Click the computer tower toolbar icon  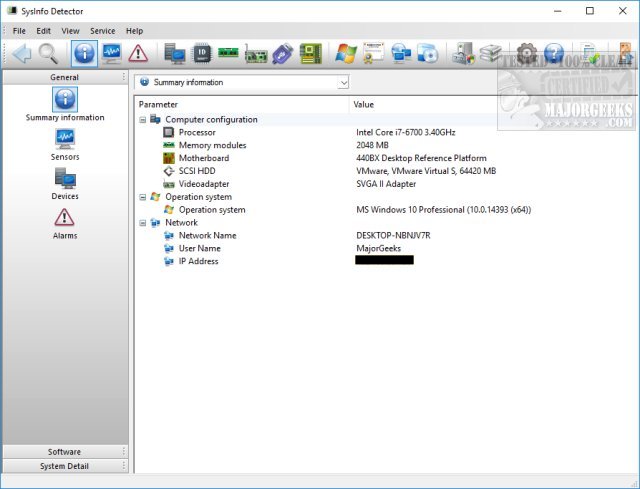[464, 53]
